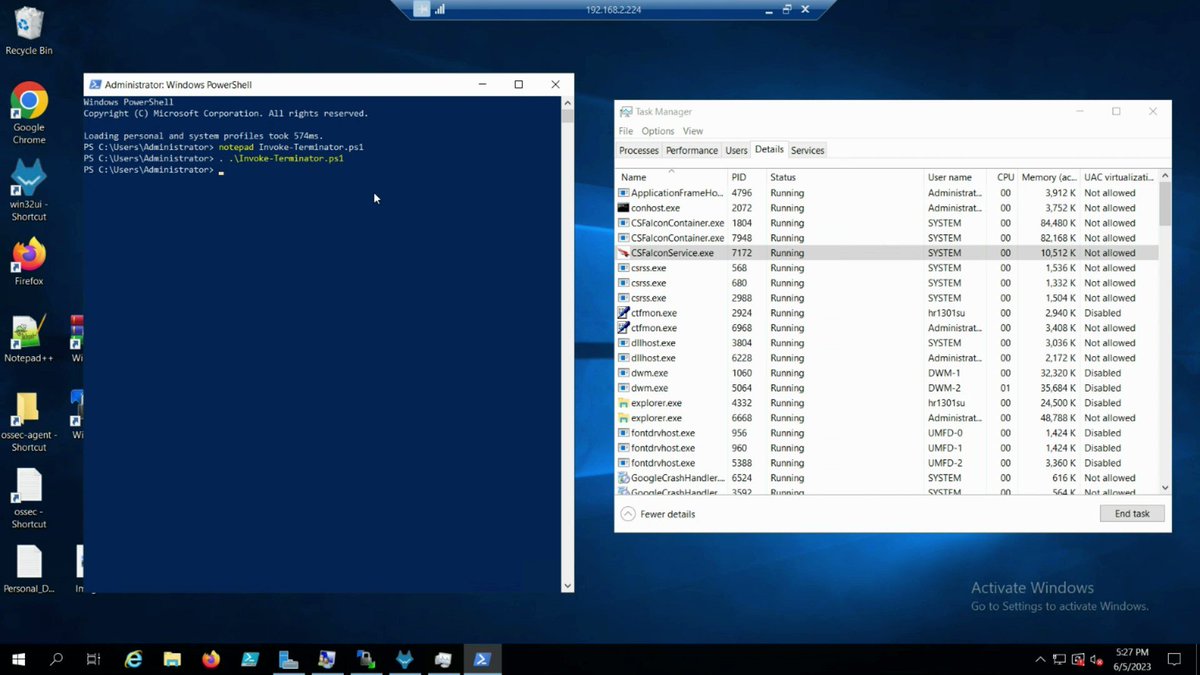Click the End task button

click(1132, 514)
